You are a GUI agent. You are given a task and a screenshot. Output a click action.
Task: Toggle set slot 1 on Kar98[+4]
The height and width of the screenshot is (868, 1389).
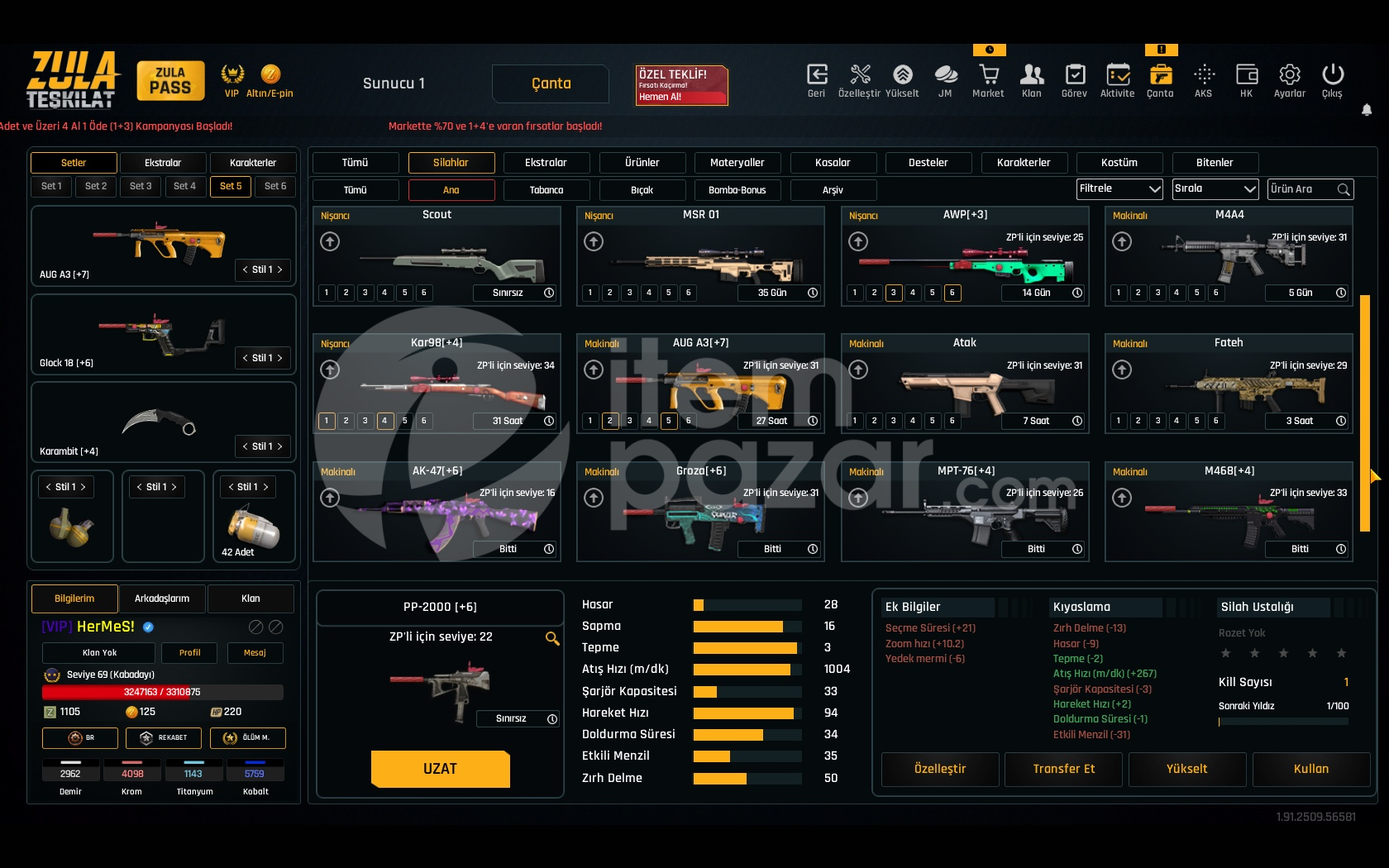327,421
